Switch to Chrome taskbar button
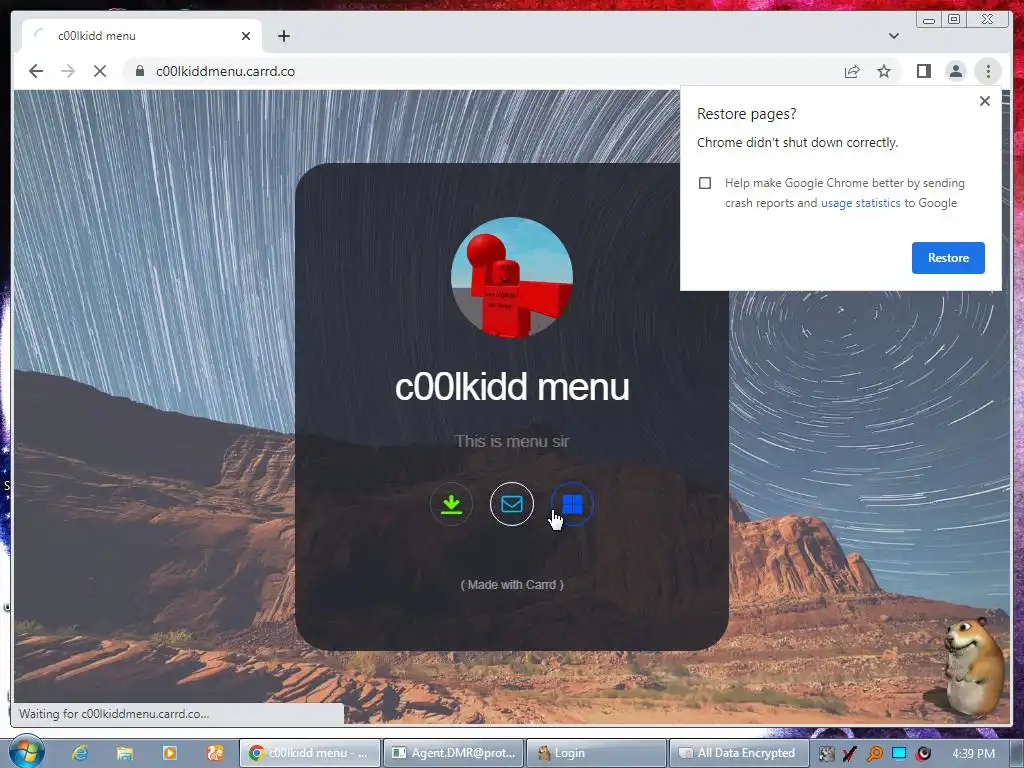 tap(309, 753)
